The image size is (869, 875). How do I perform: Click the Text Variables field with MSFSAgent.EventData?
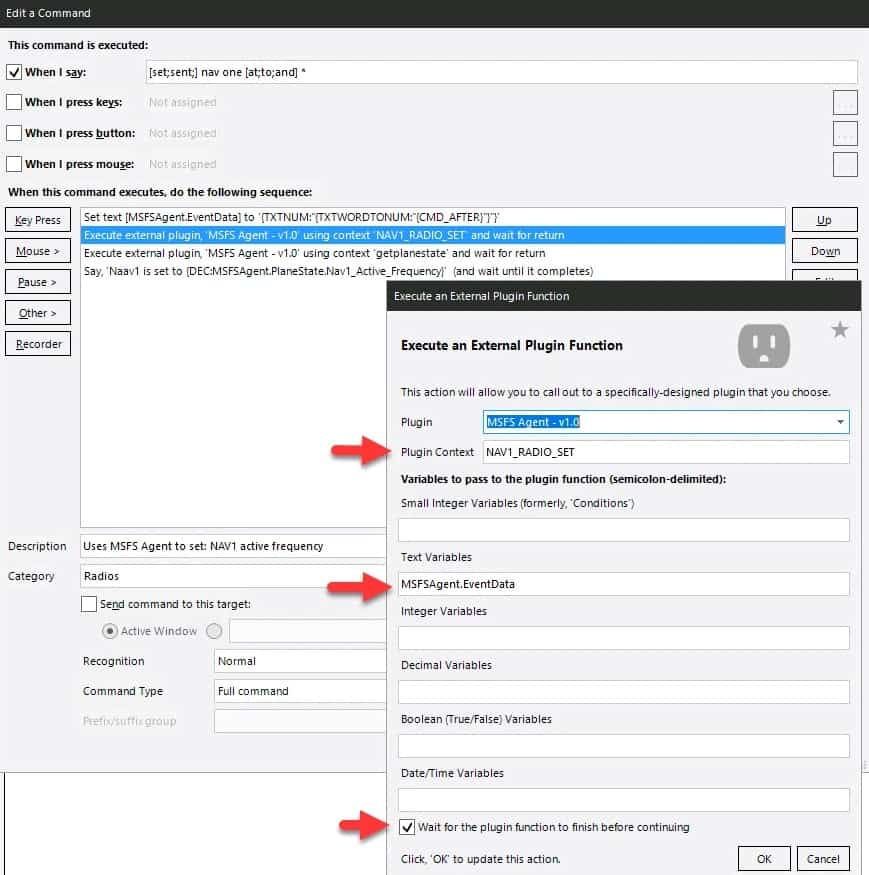(623, 583)
